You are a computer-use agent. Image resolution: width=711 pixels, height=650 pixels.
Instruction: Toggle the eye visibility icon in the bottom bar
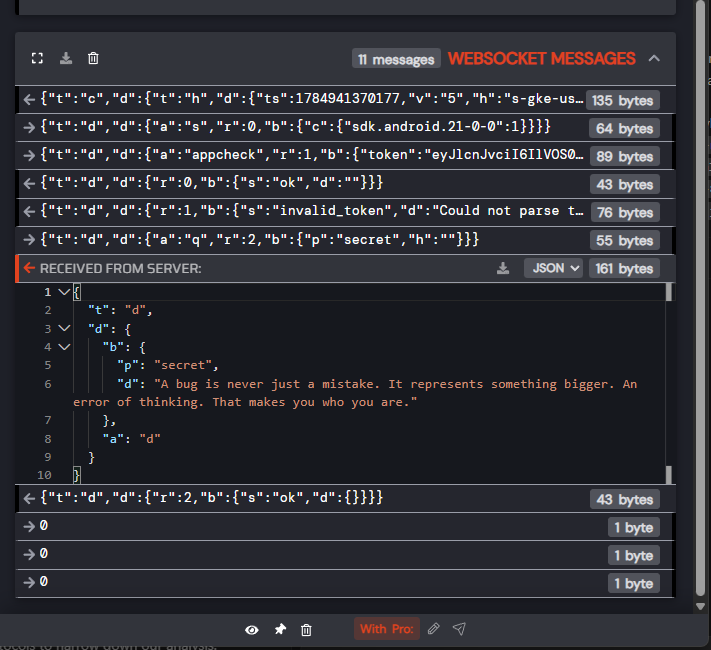coord(252,630)
